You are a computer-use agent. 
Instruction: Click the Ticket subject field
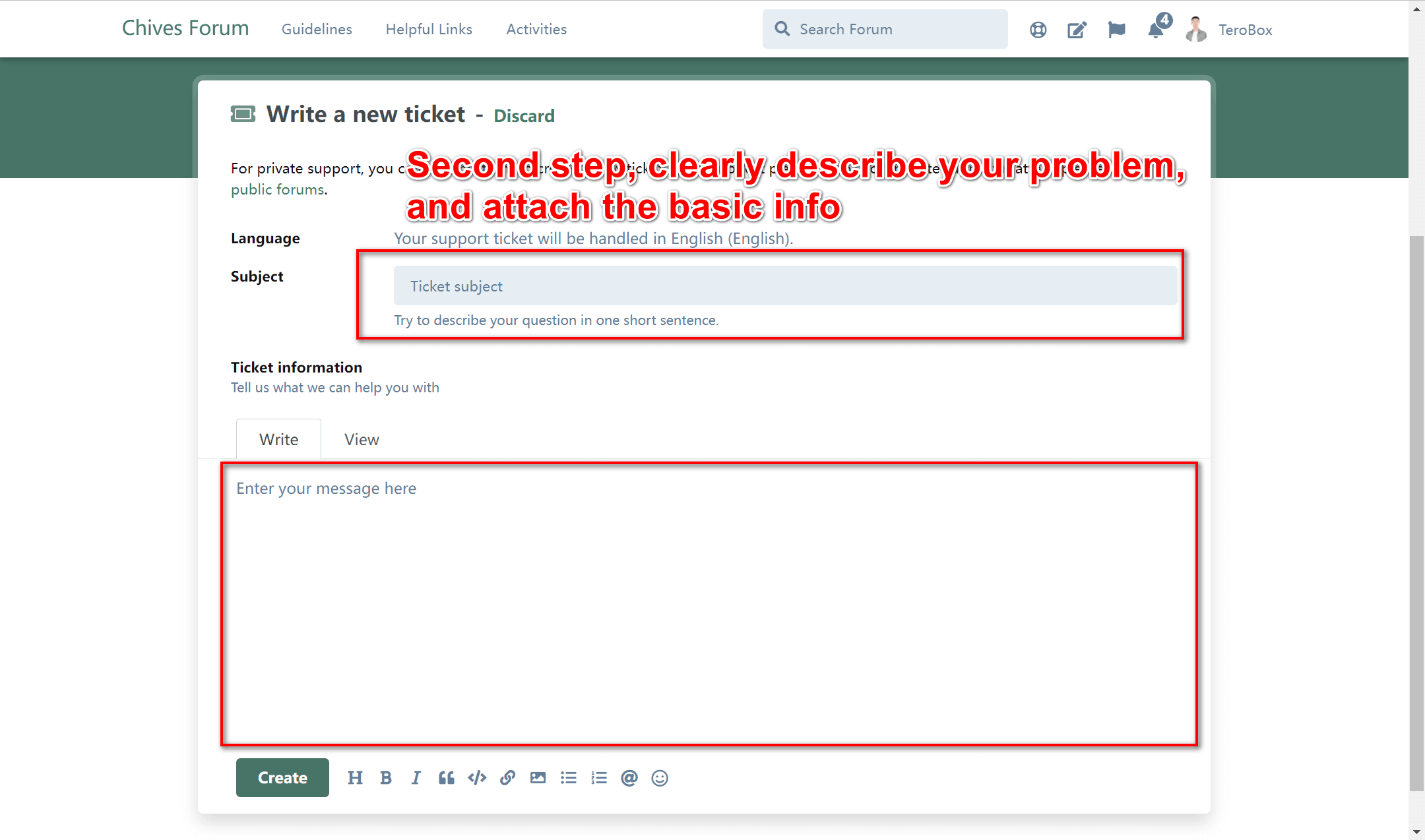coord(785,286)
